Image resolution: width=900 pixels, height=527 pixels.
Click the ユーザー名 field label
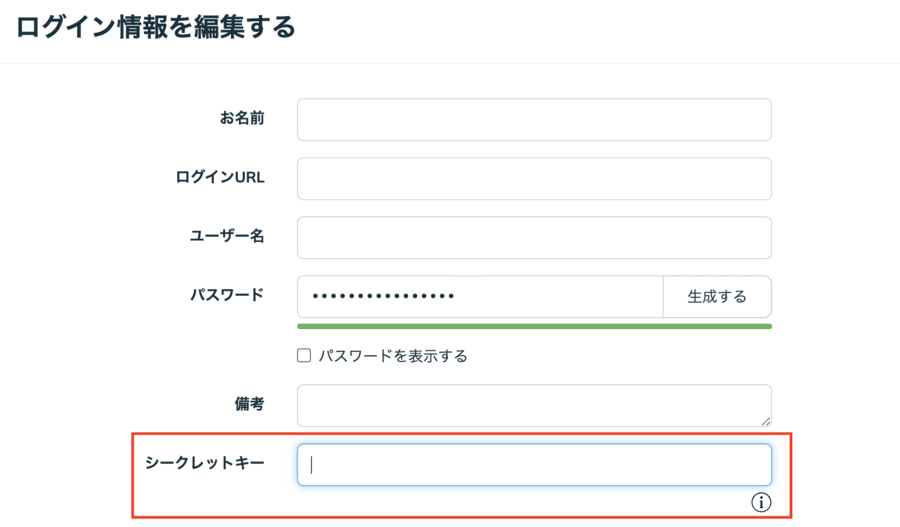pyautogui.click(x=227, y=236)
